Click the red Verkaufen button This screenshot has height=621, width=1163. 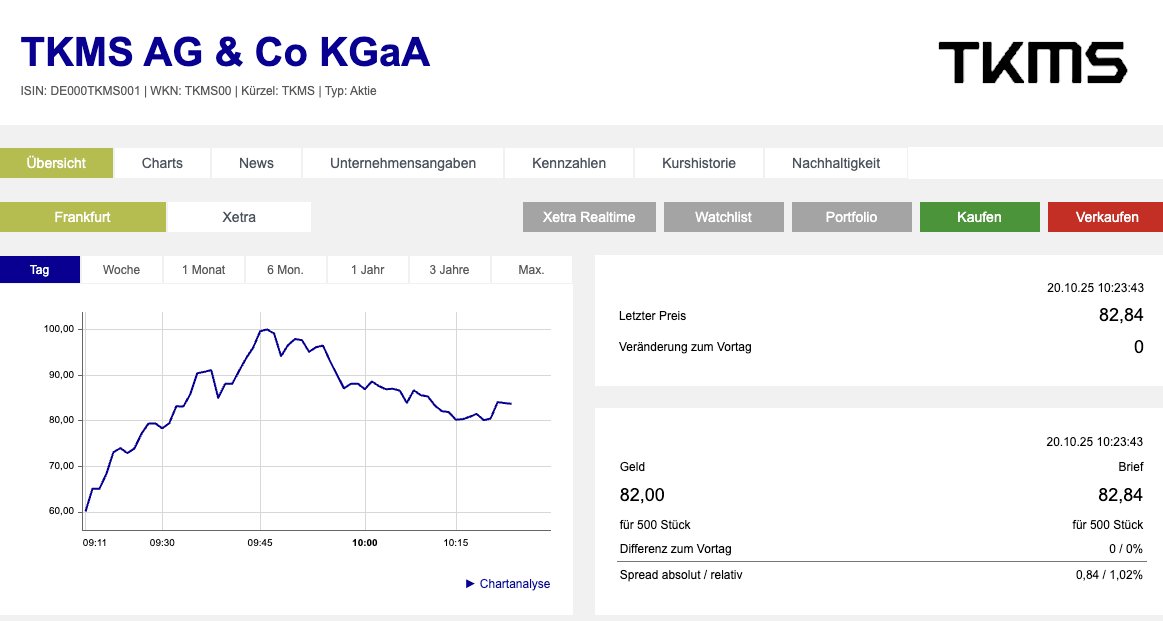[x=1105, y=217]
